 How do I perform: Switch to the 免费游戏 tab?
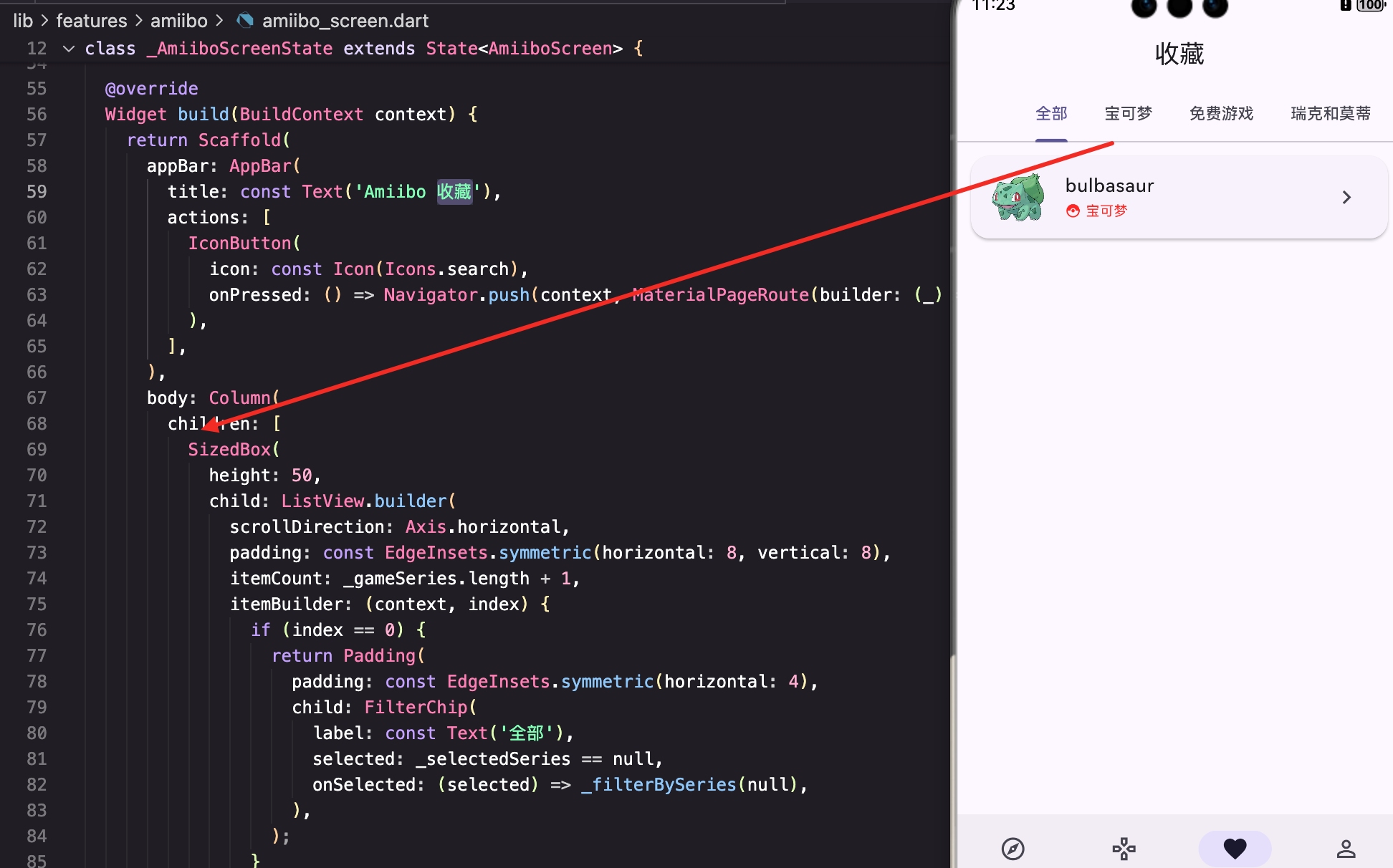click(x=1221, y=114)
